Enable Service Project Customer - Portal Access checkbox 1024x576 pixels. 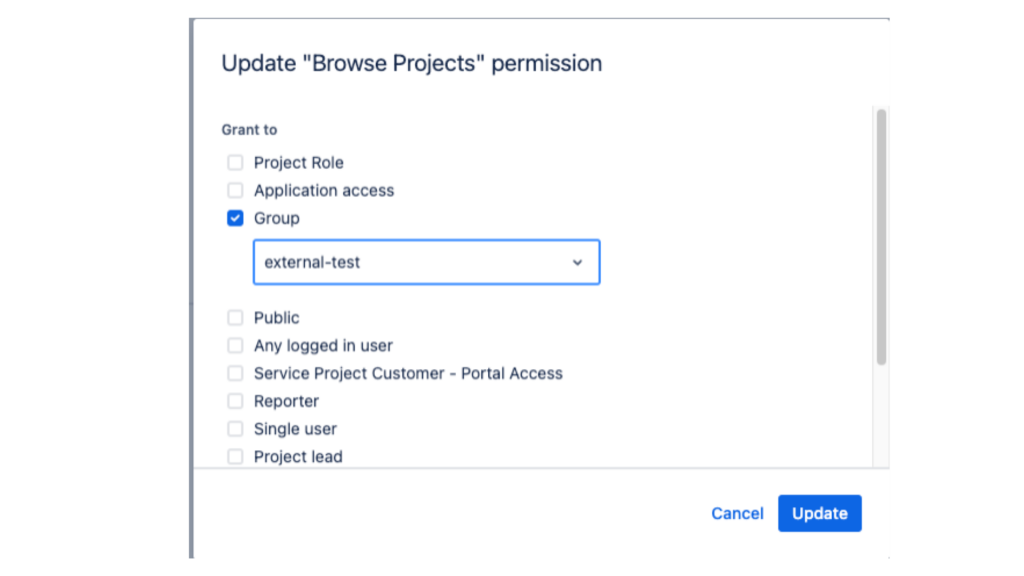coord(235,373)
